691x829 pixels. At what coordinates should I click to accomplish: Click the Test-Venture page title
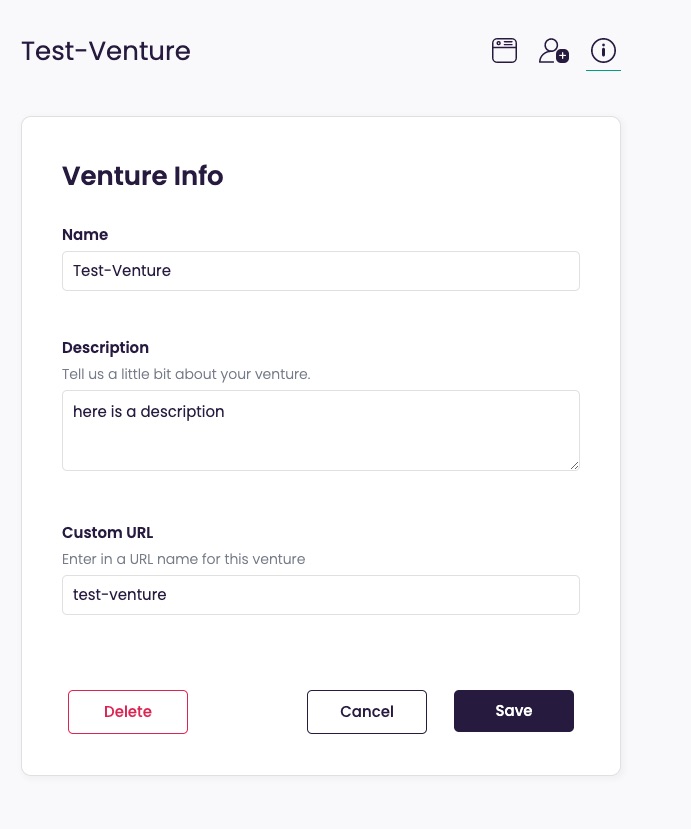coord(106,51)
